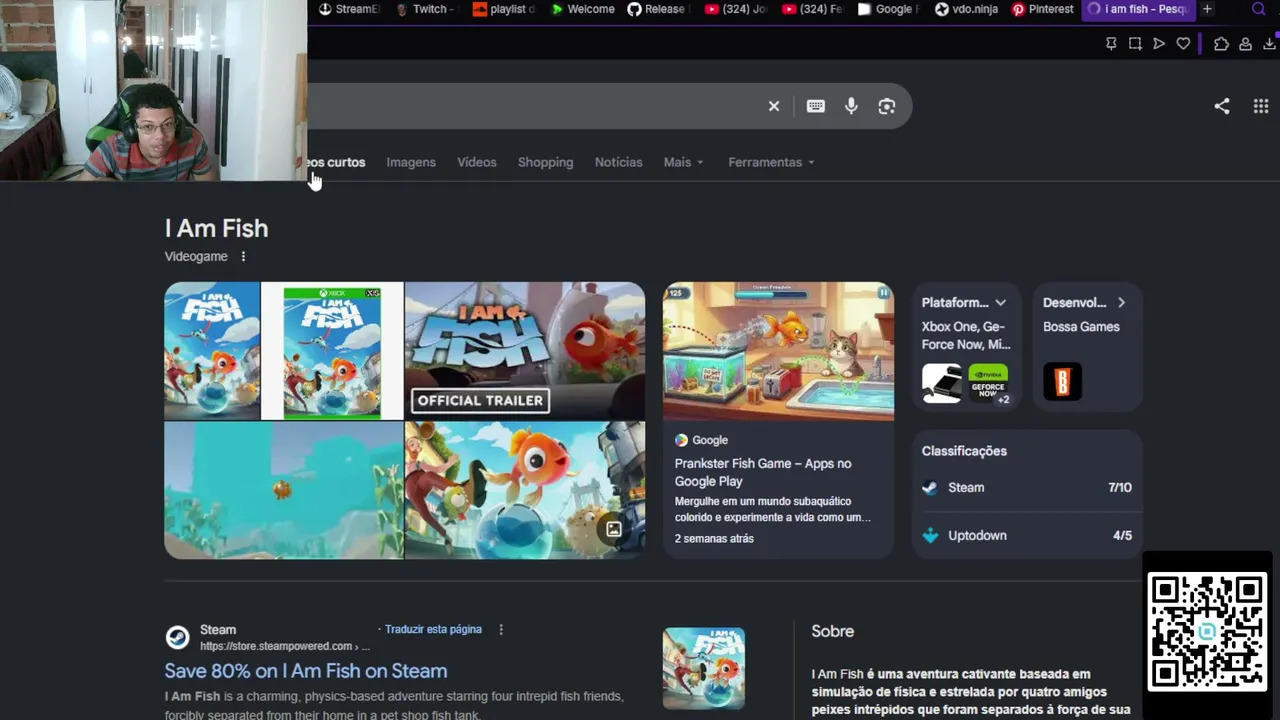Open a new browser tab
The image size is (1280, 720).
click(1207, 9)
